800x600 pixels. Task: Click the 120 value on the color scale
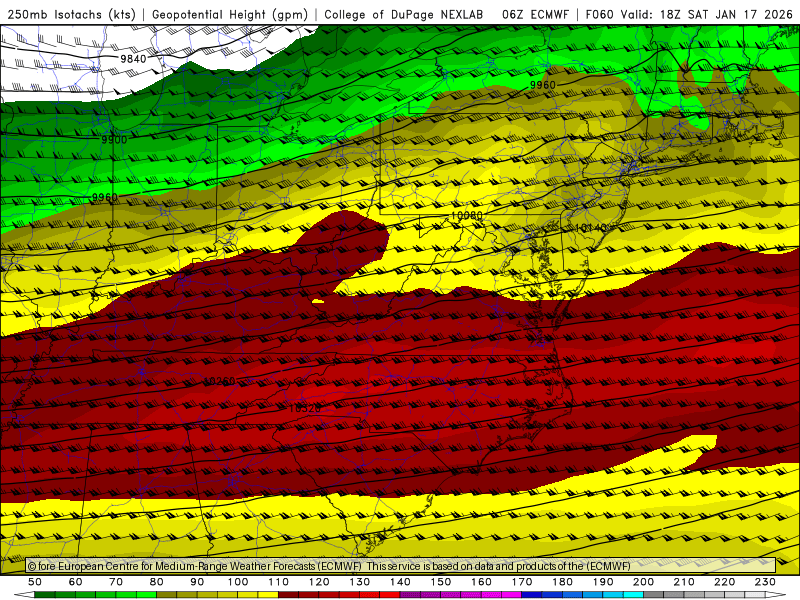click(x=319, y=582)
